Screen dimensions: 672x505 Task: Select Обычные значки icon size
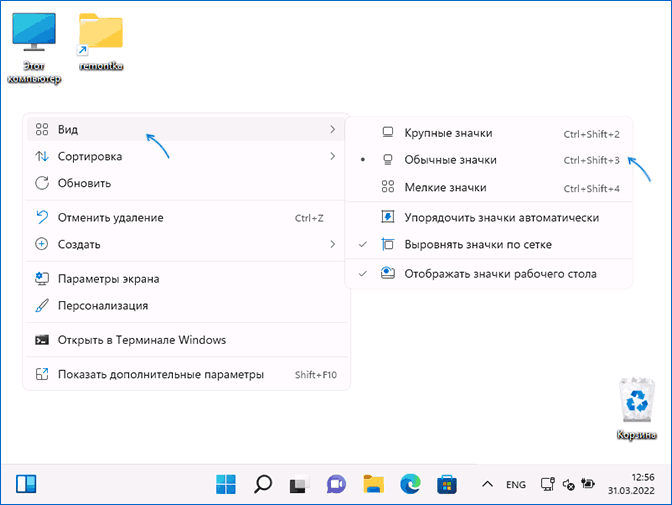pos(489,160)
